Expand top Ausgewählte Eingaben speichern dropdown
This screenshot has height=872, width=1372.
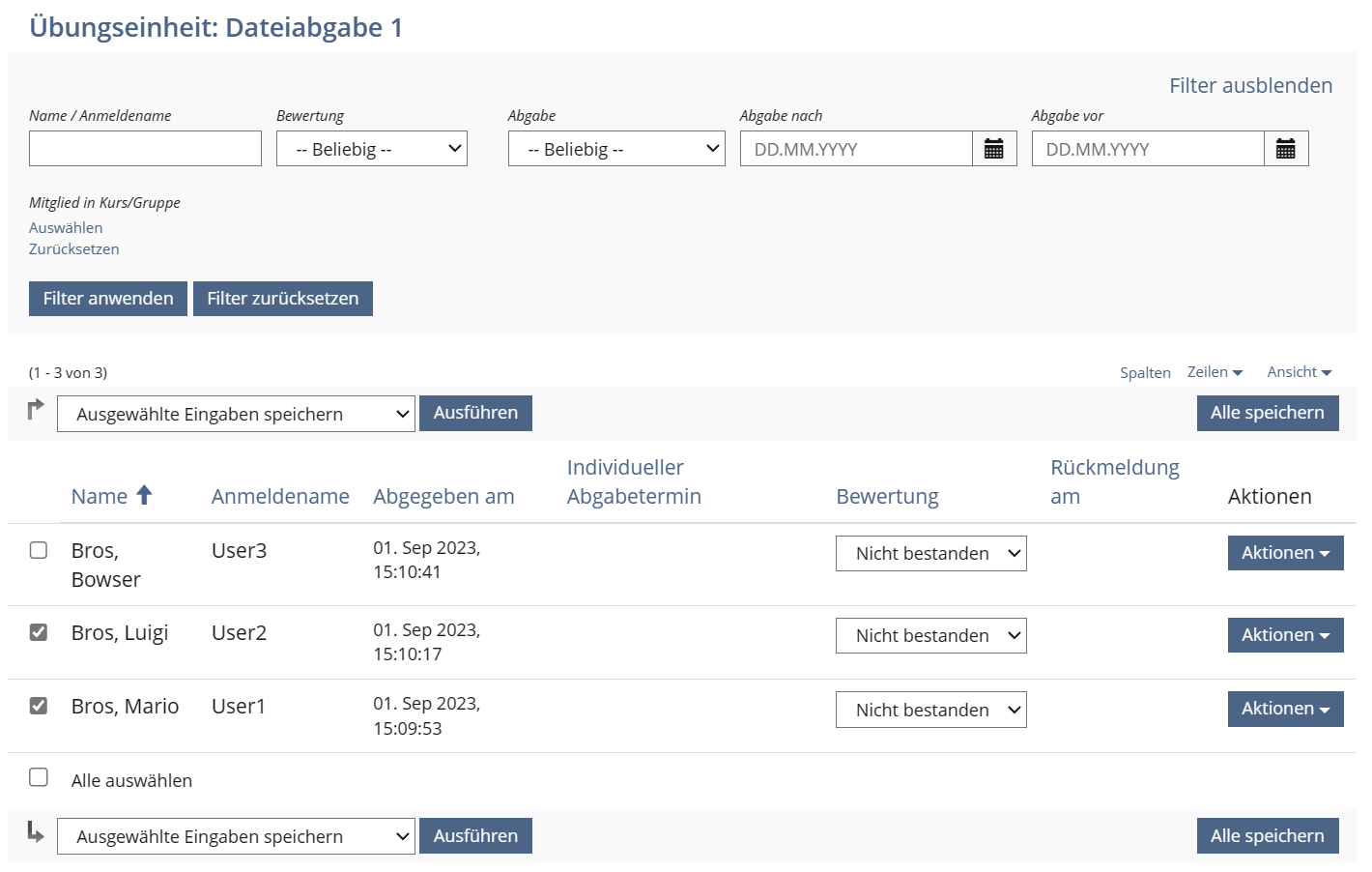[x=236, y=414]
